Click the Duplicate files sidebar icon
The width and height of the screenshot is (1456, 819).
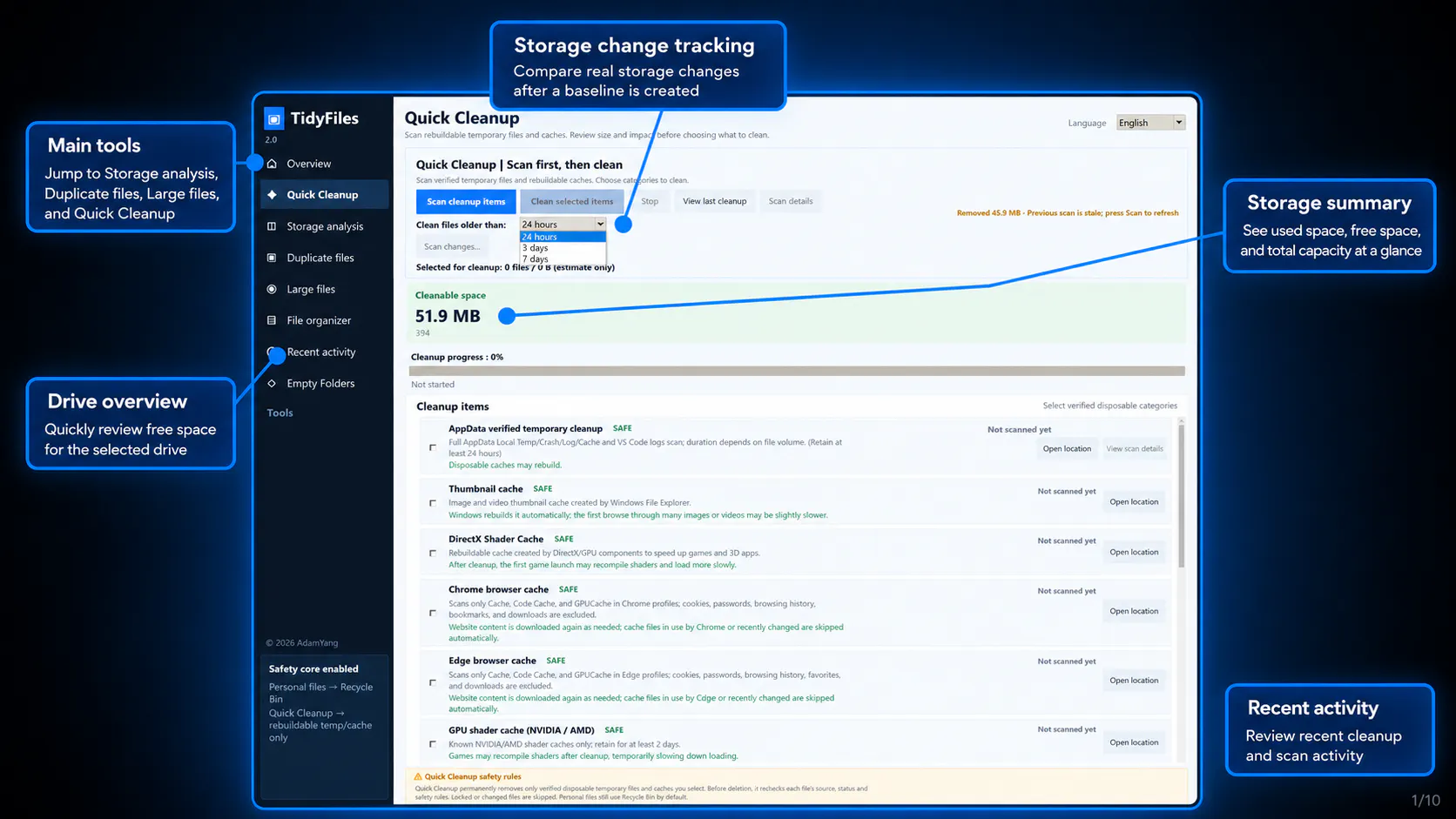[x=272, y=258]
